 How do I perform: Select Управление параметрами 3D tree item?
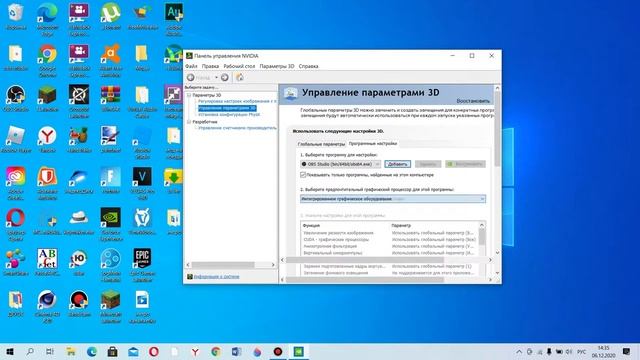(227, 108)
